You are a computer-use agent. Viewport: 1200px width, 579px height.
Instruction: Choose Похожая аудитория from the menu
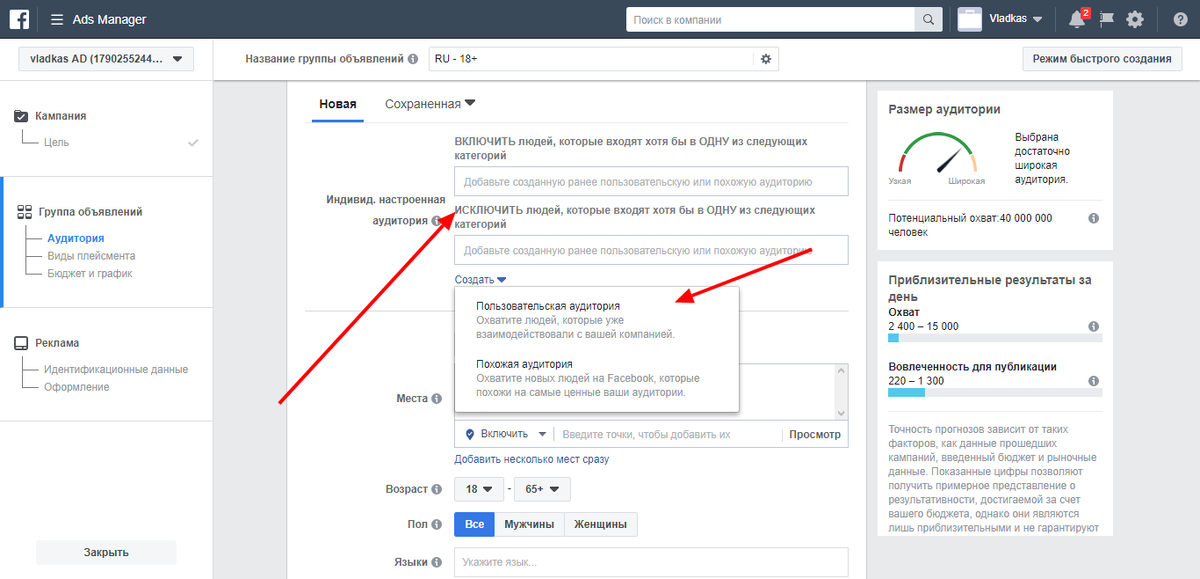coord(525,364)
